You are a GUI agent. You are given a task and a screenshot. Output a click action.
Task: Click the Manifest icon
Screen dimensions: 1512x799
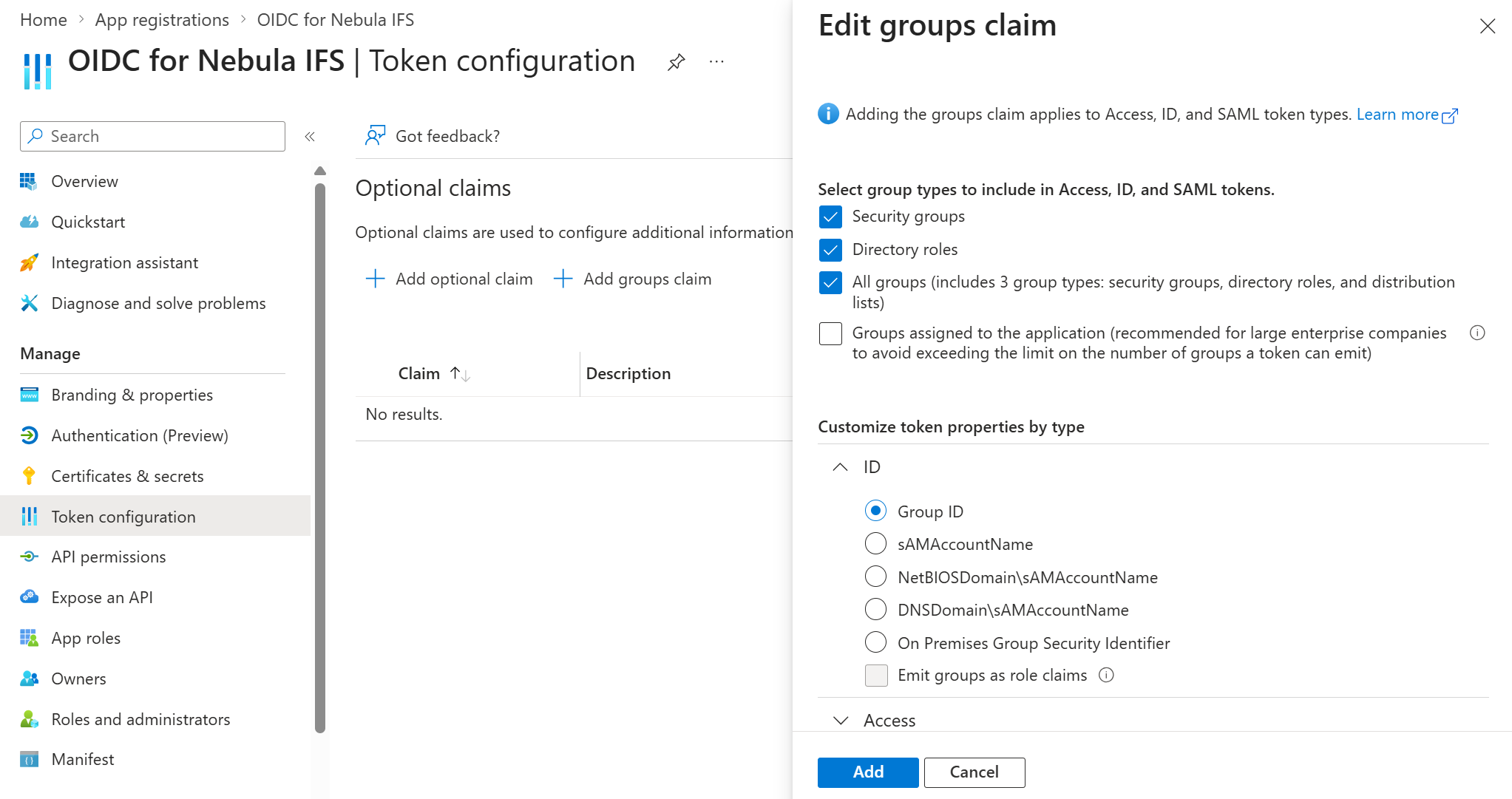[x=29, y=759]
